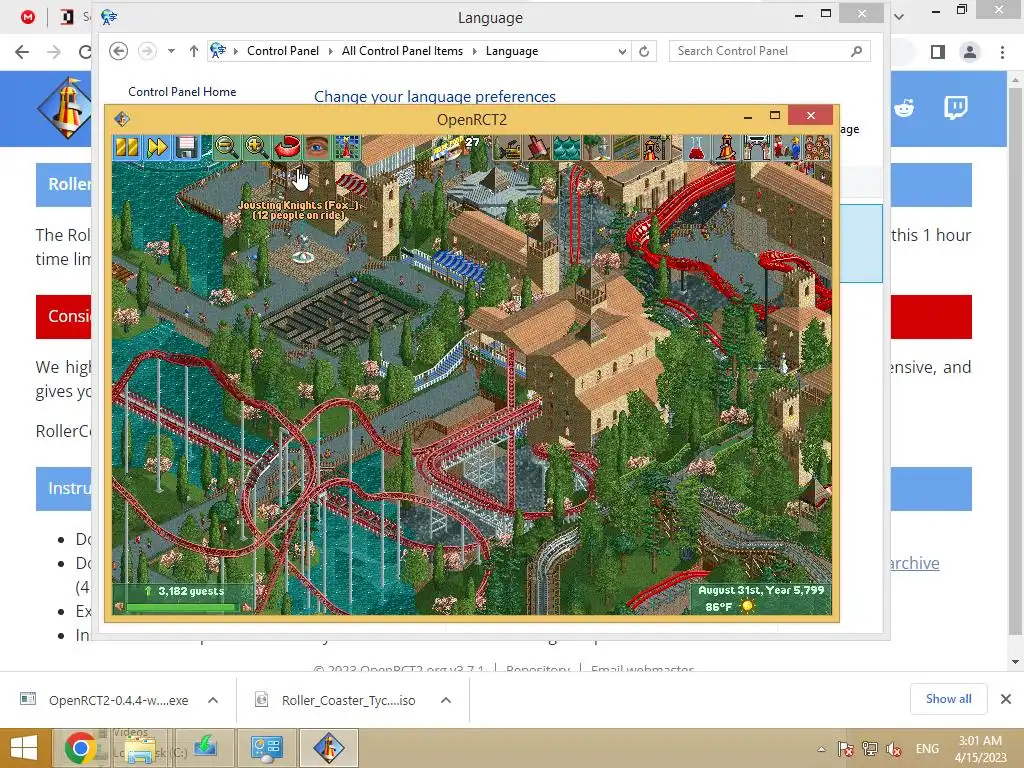Open Action Center flag tray icon
1024x768 pixels.
pyautogui.click(x=846, y=749)
